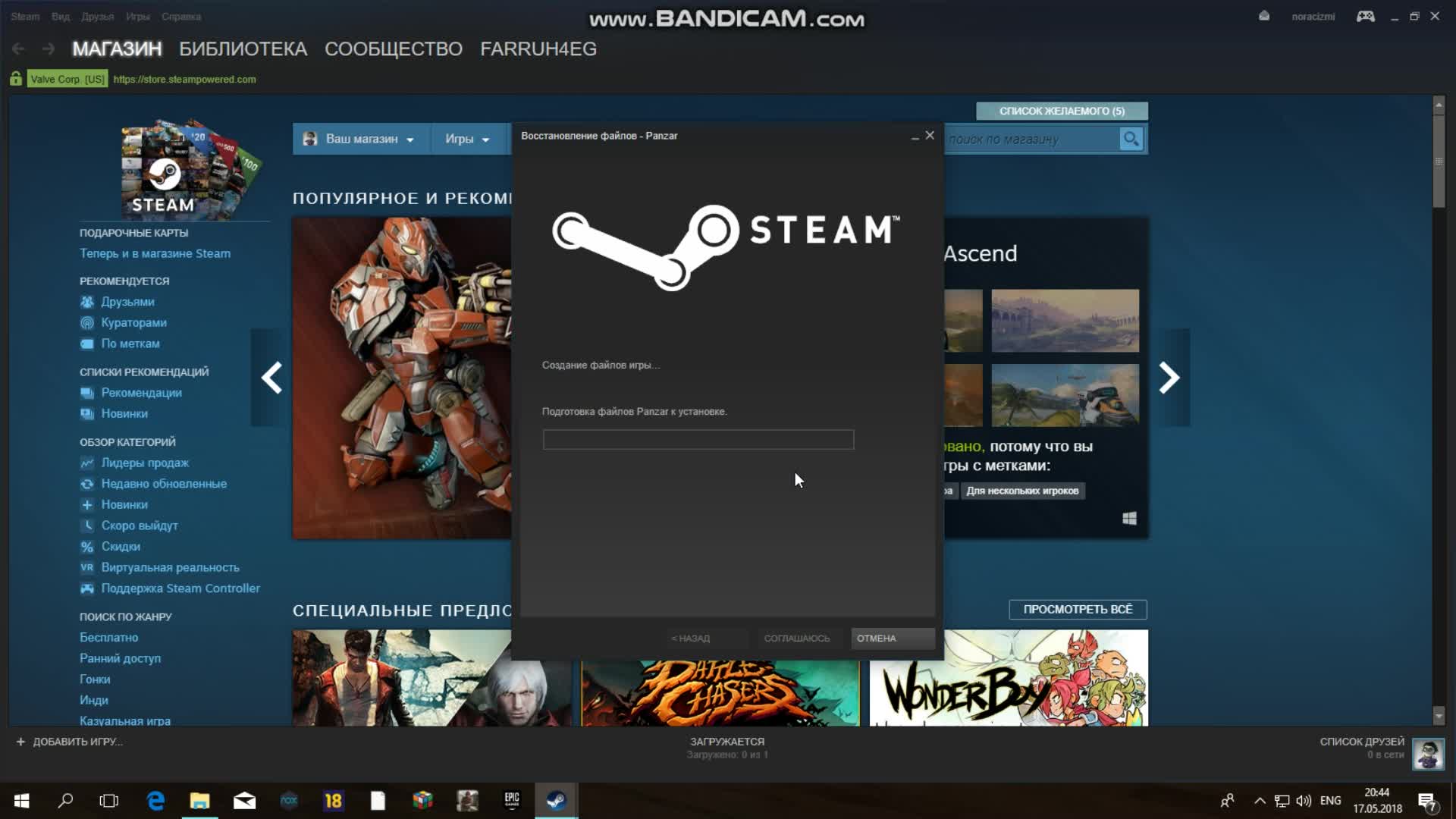
Task: Open СПИСОК ЖЕЛАЕМОГО (5) wishlist
Action: tap(1062, 111)
